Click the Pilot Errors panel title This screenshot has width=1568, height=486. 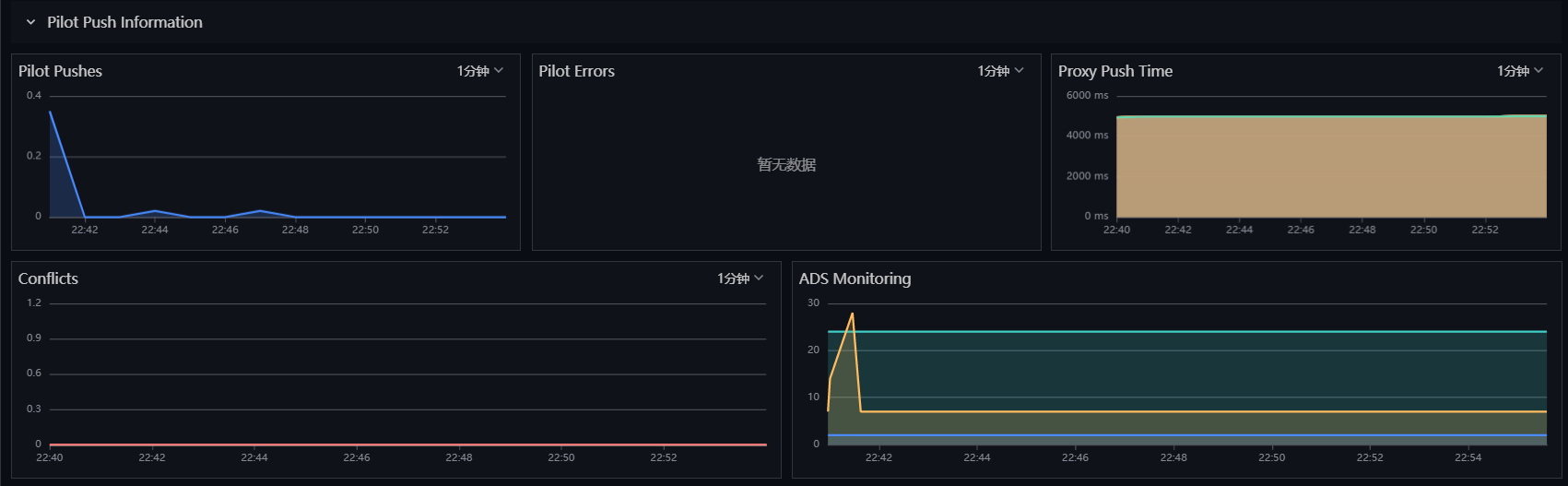click(x=576, y=71)
